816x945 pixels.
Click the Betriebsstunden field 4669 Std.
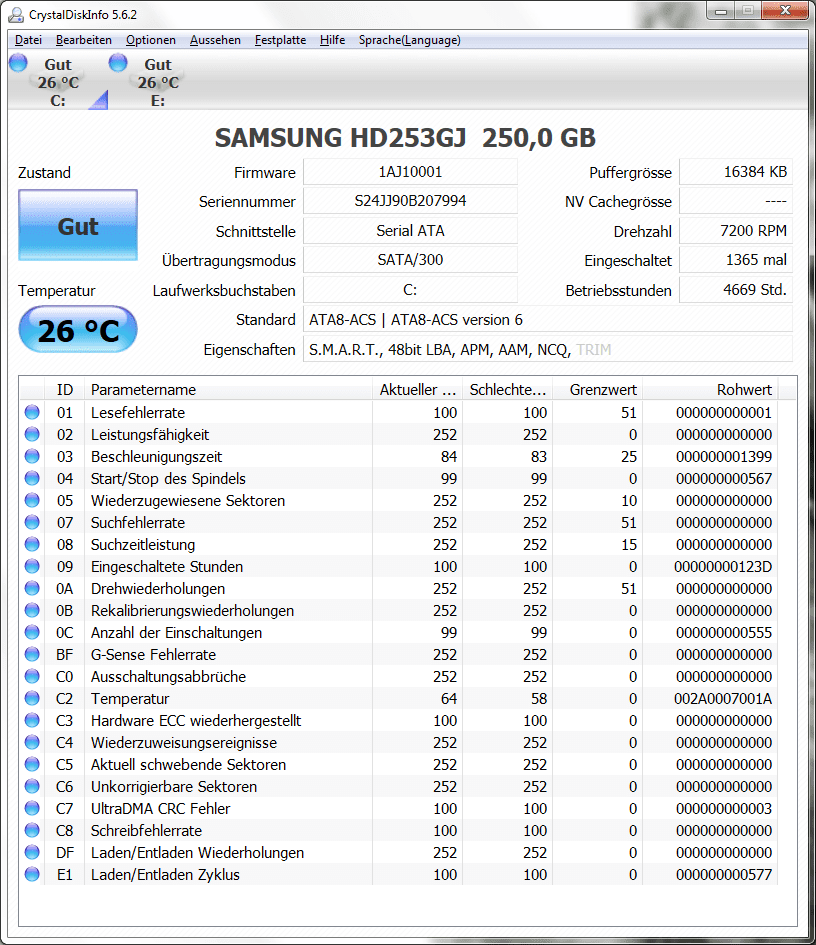pos(736,290)
